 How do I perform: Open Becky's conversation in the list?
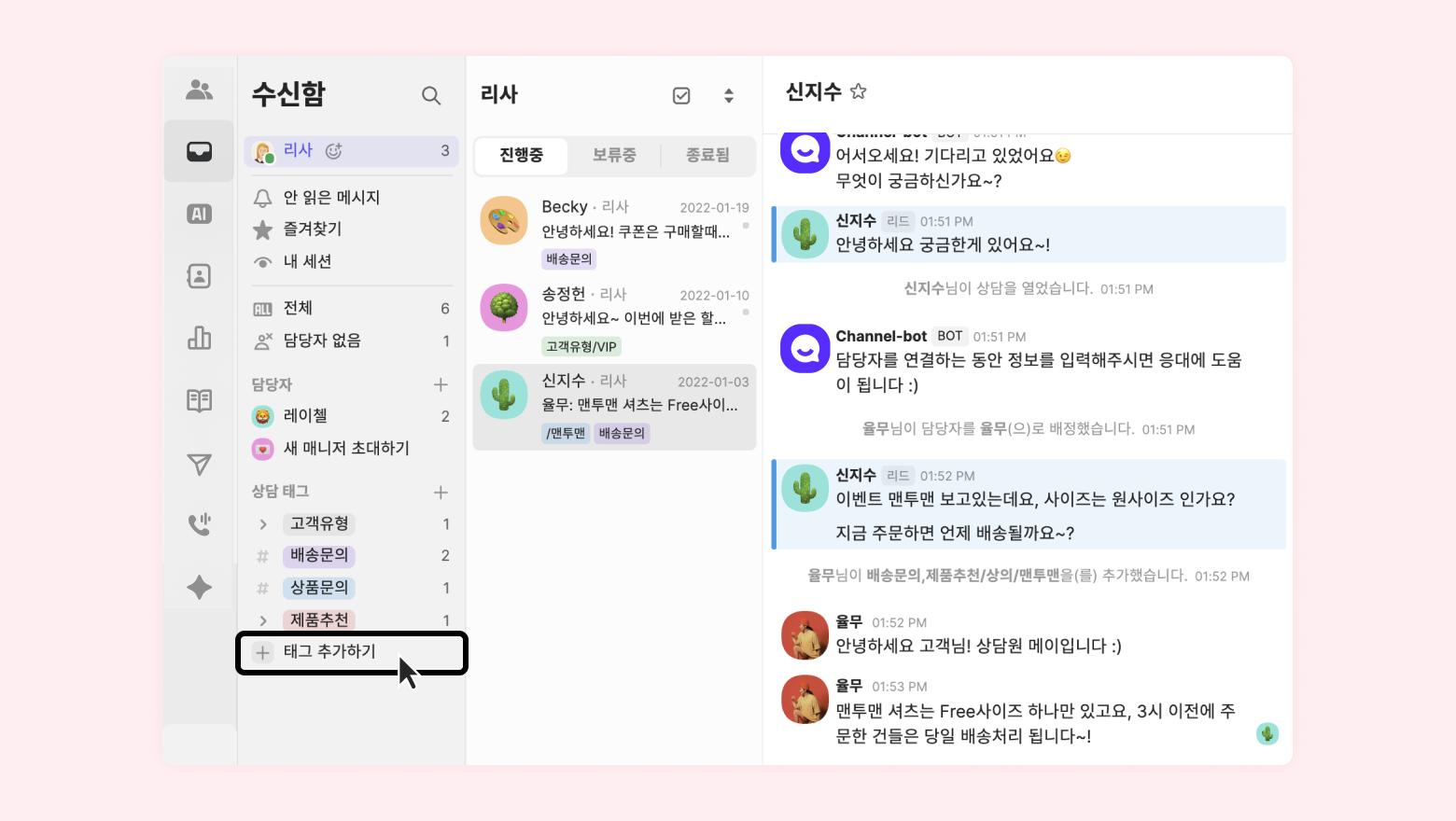click(614, 232)
